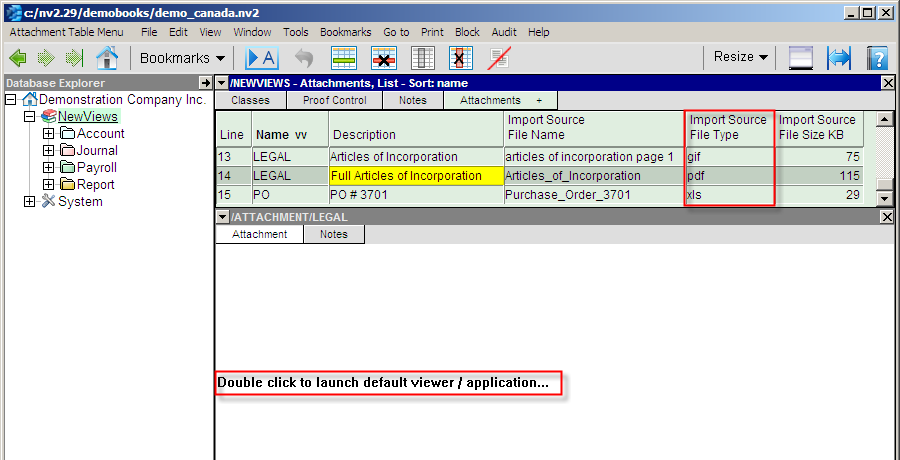Switch to the Proof Control tab

click(335, 100)
